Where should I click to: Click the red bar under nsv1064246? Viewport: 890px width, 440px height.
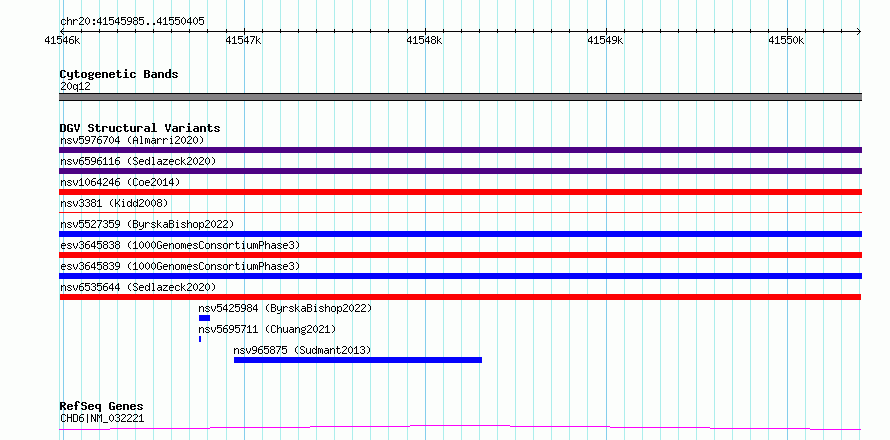460,192
